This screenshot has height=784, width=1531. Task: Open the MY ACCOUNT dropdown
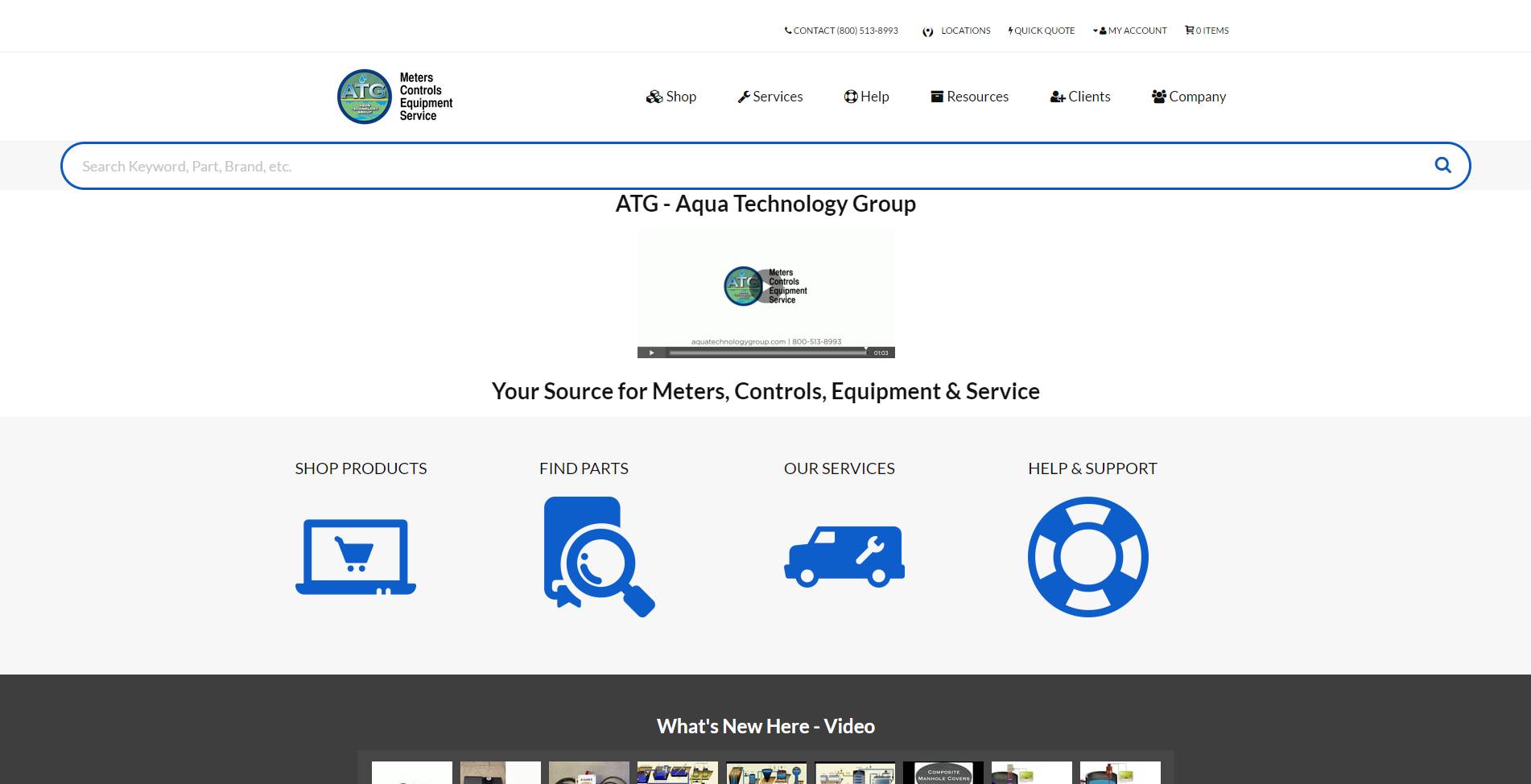coord(1130,31)
